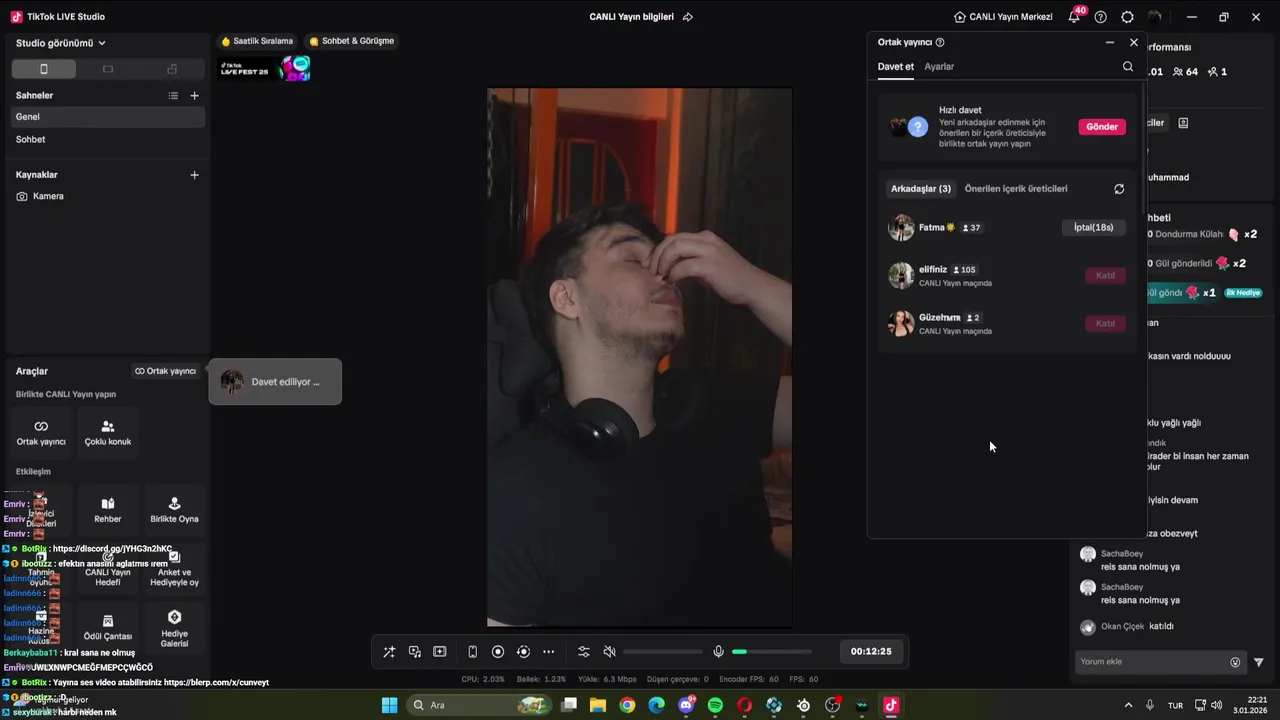
Task: Click Gönder for Hızlı davet
Action: coord(1102,127)
